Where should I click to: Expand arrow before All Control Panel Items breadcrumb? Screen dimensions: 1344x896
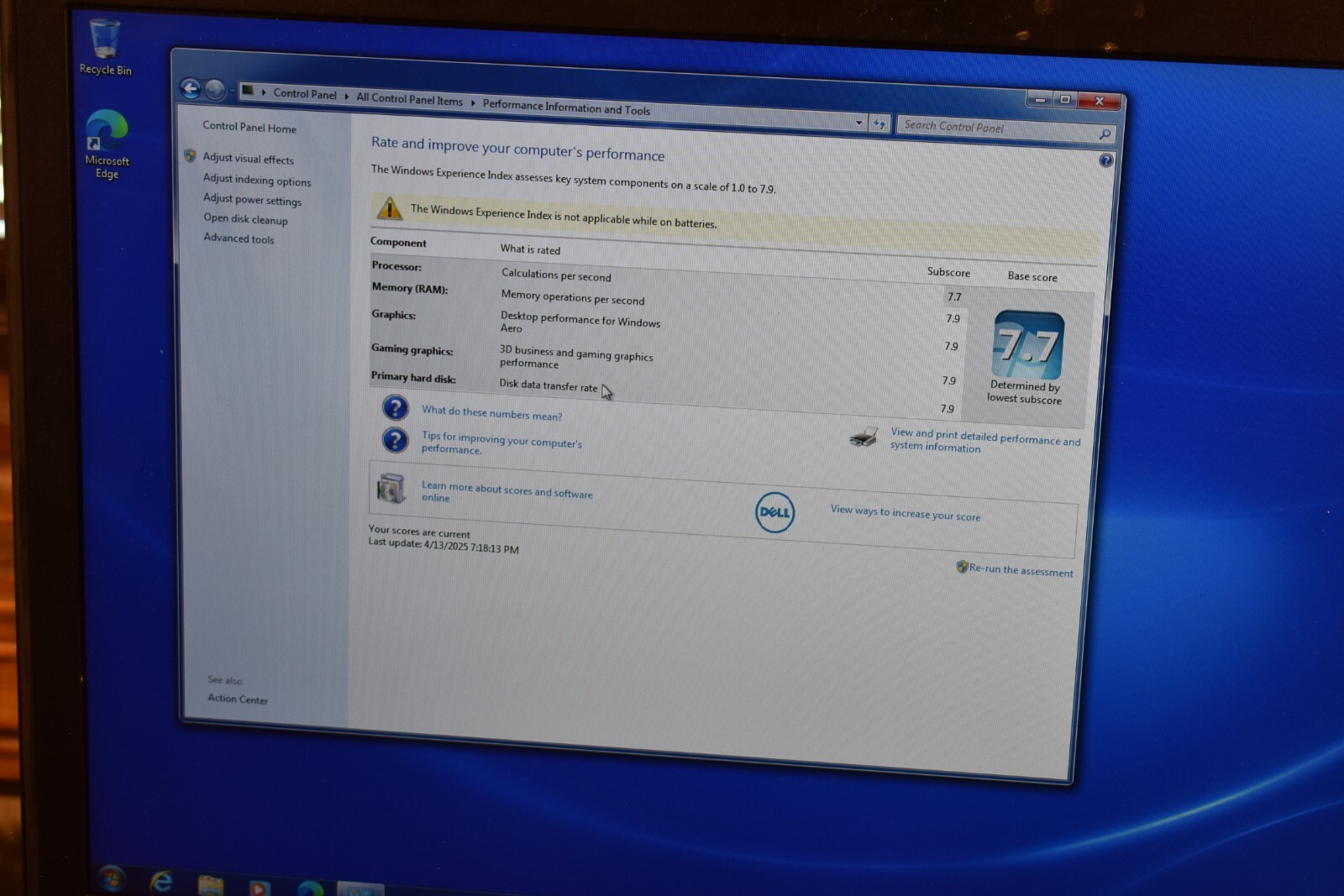coord(346,97)
